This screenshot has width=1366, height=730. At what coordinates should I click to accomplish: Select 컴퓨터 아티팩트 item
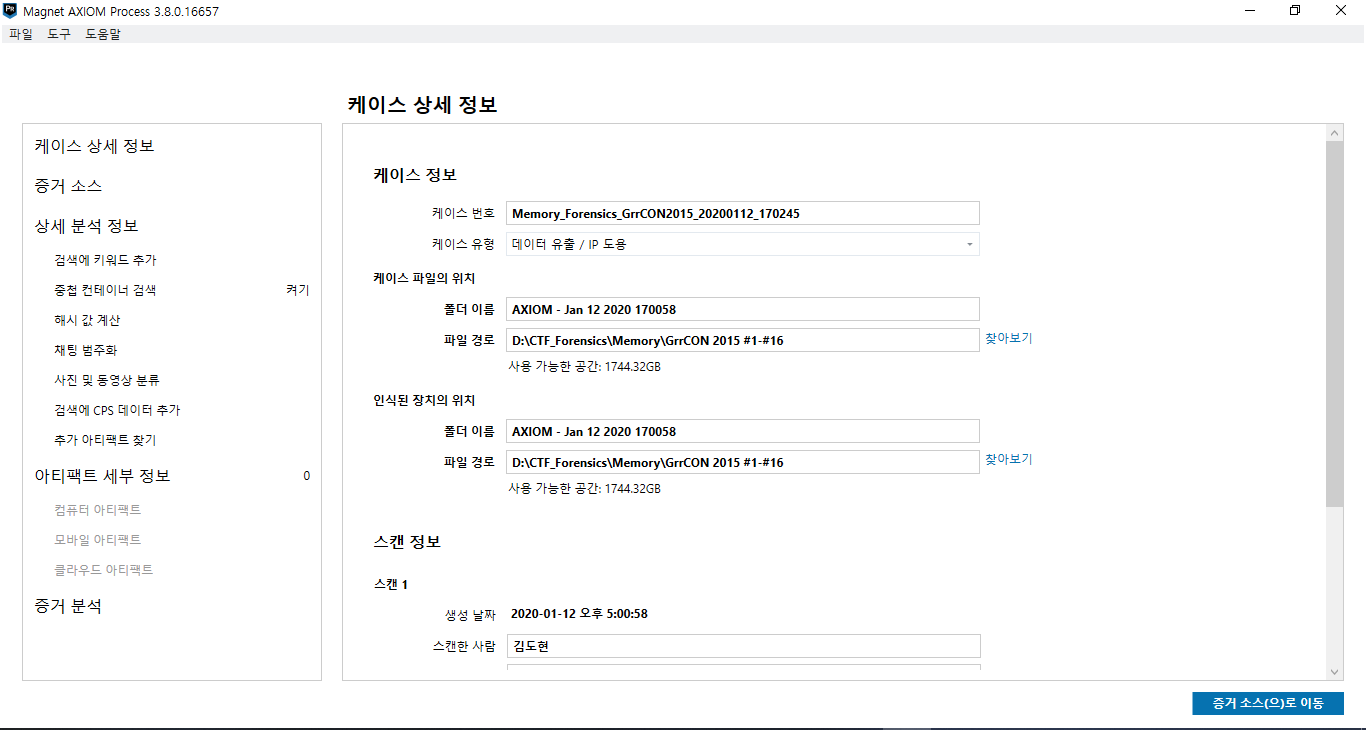pyautogui.click(x=98, y=510)
